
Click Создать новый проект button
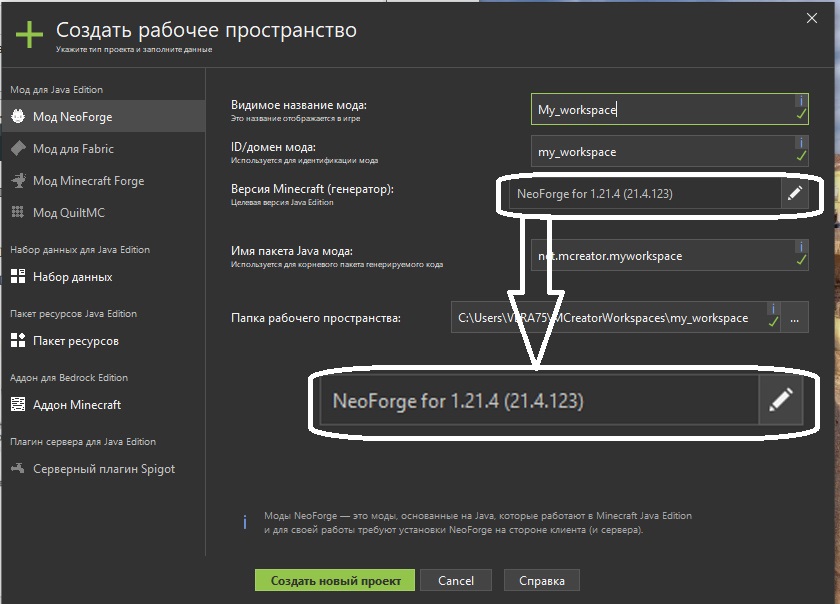[x=335, y=580]
